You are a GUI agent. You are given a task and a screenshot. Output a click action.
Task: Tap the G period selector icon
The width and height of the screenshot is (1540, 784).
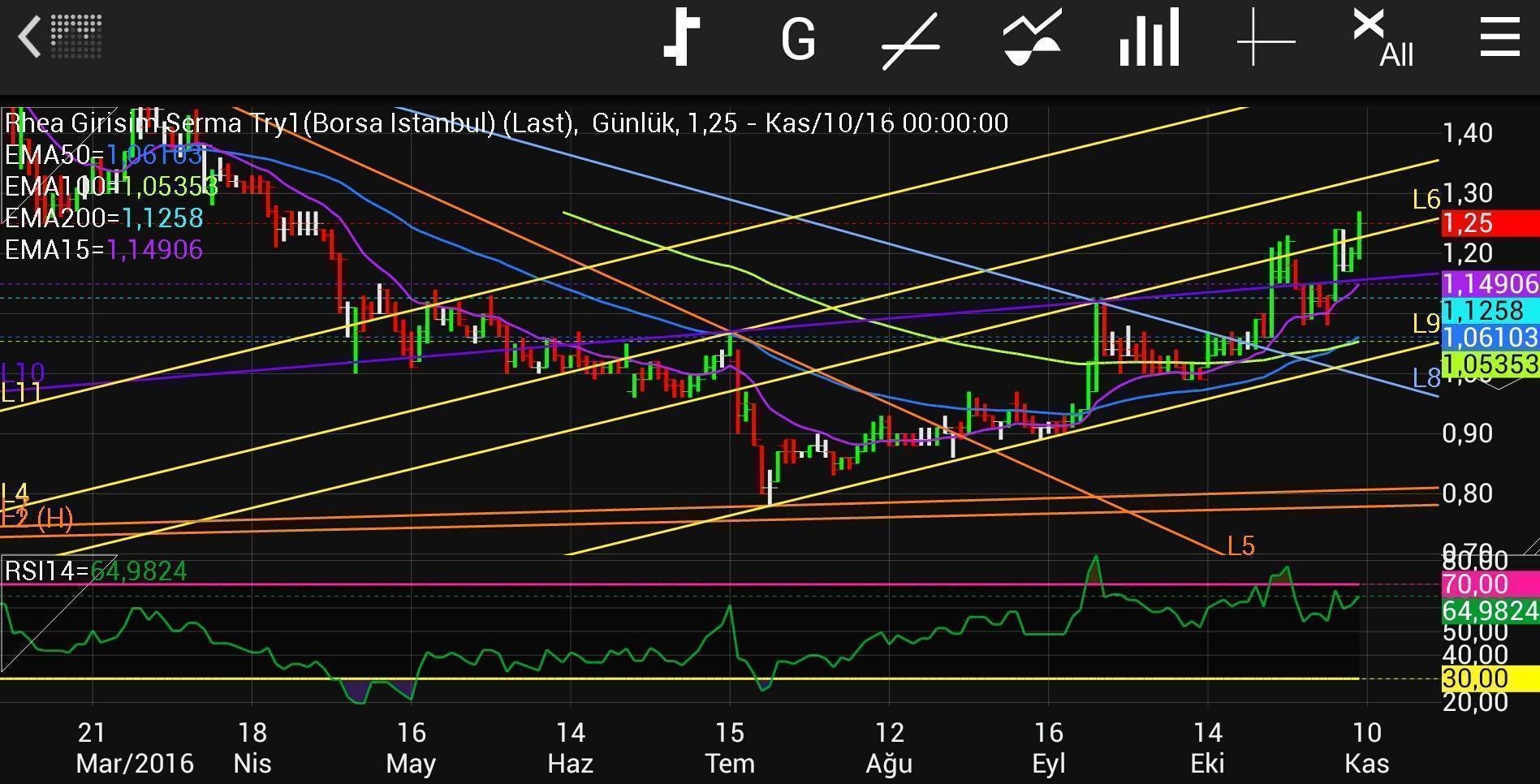point(797,39)
